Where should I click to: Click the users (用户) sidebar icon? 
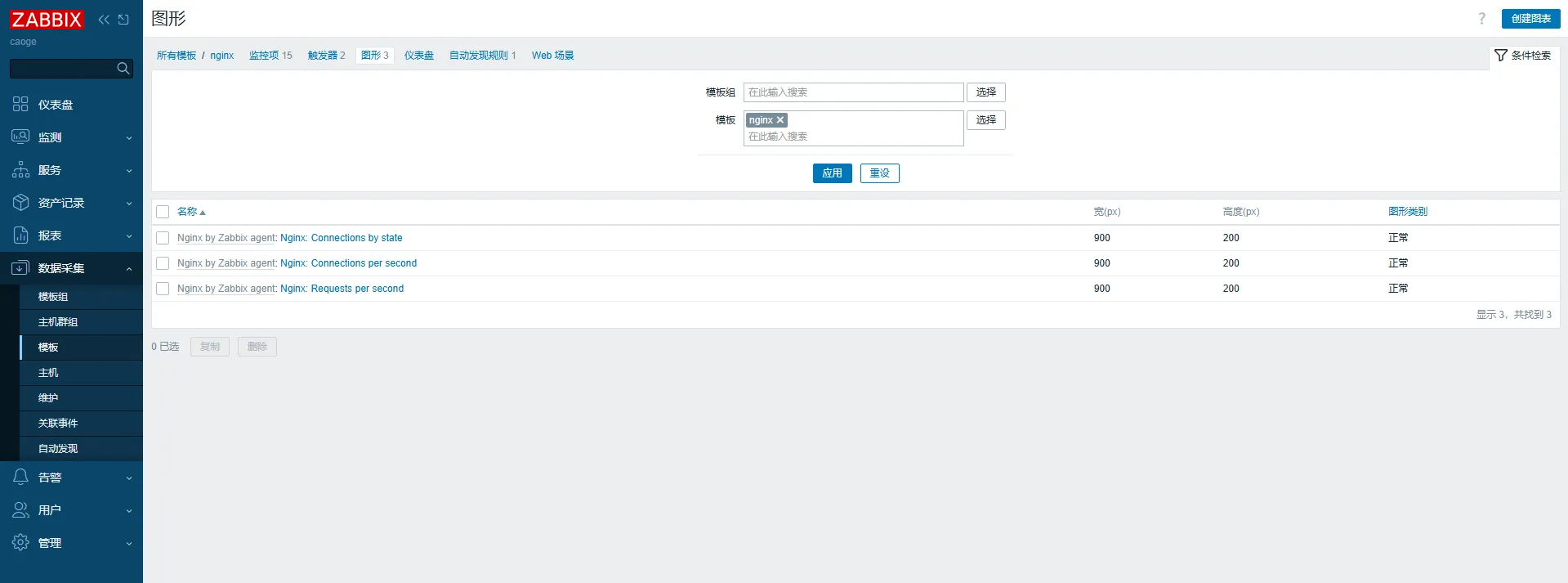point(20,509)
